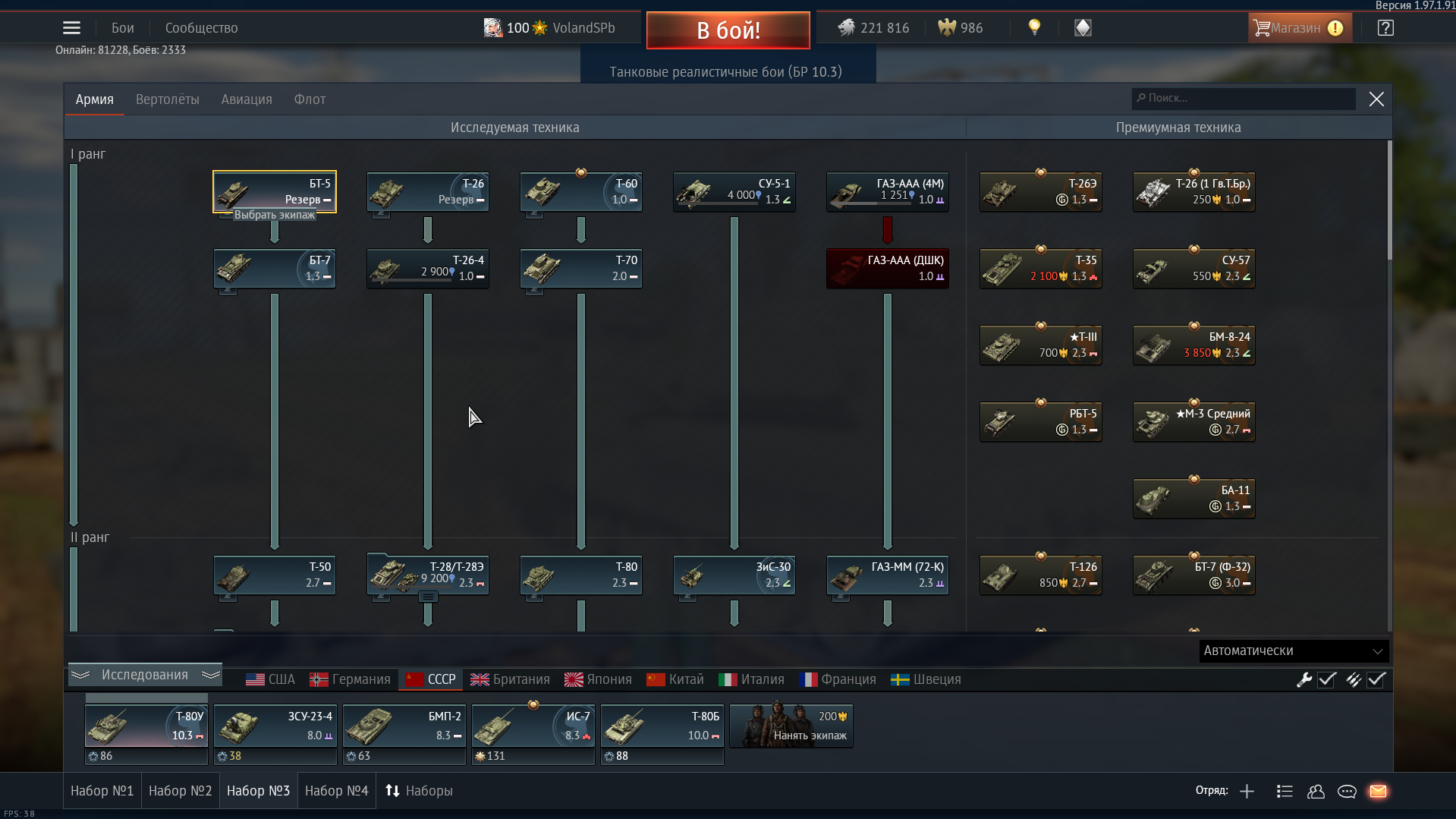This screenshot has width=1456, height=819.
Task: Open the diamond items icon in top bar
Action: (1083, 28)
